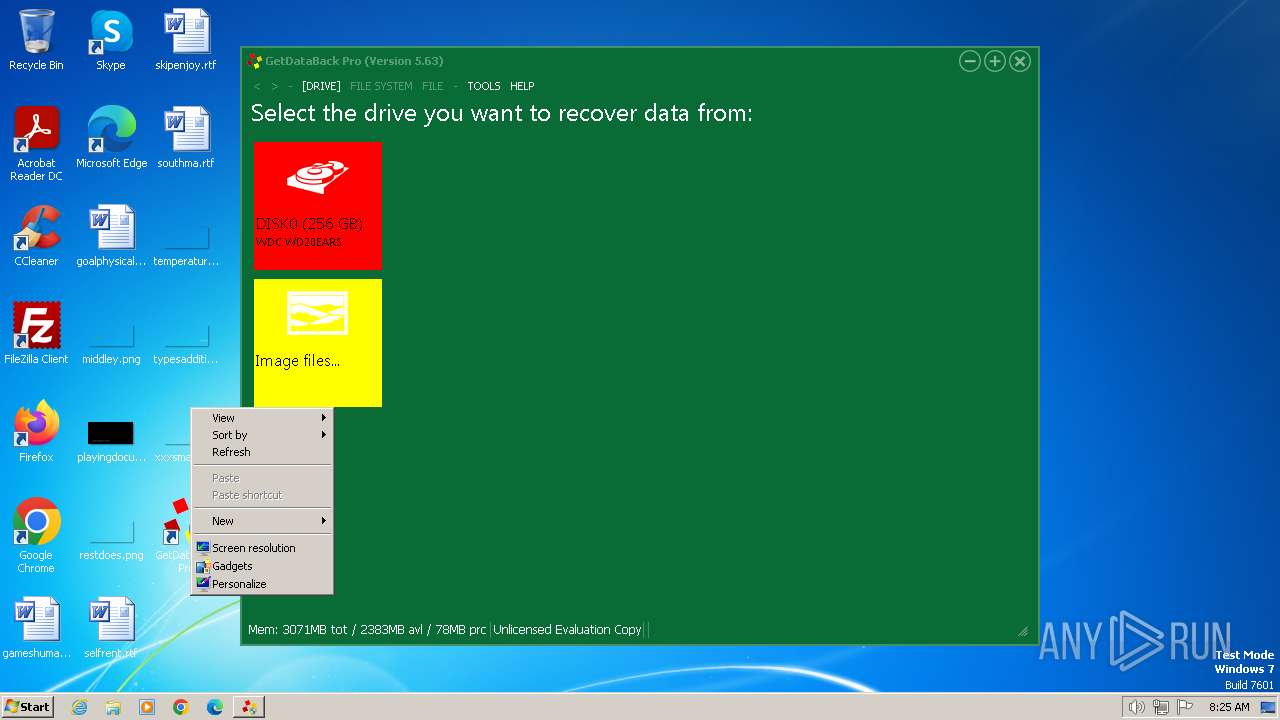The width and height of the screenshot is (1280, 720).
Task: Click the window resize grip in GetDataBack
Action: coord(1023,631)
